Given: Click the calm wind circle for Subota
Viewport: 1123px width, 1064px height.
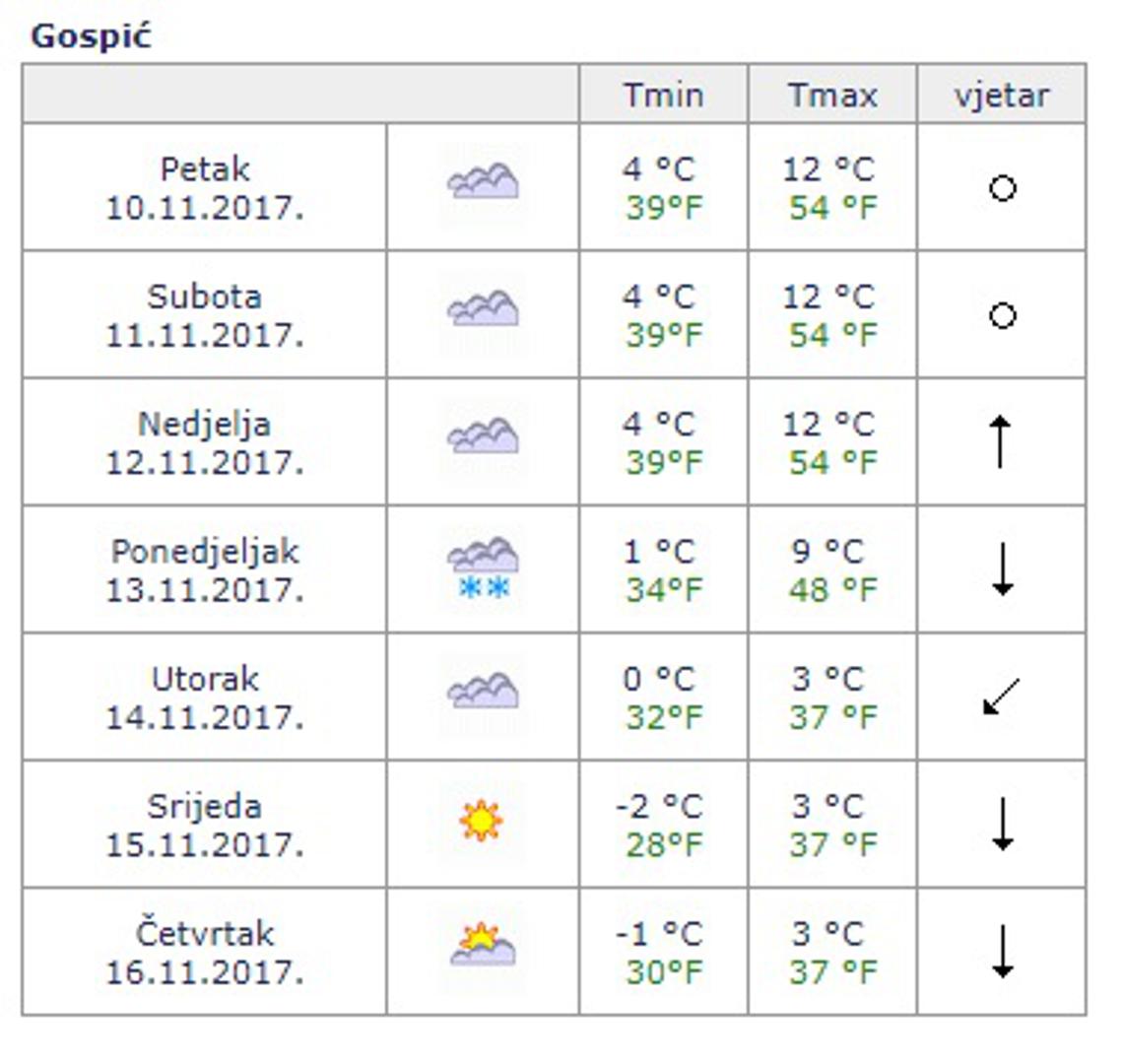Looking at the screenshot, I should tap(1002, 315).
